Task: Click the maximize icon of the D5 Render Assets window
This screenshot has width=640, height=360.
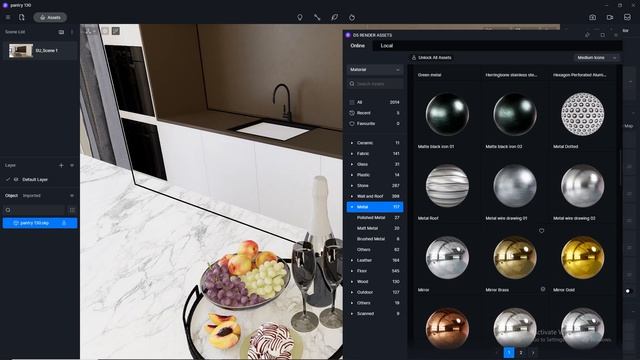Action: 602,35
